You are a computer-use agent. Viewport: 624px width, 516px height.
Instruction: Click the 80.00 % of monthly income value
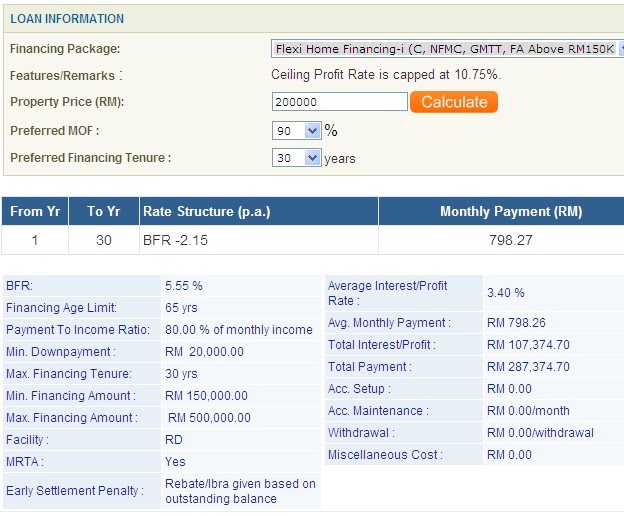tap(239, 329)
